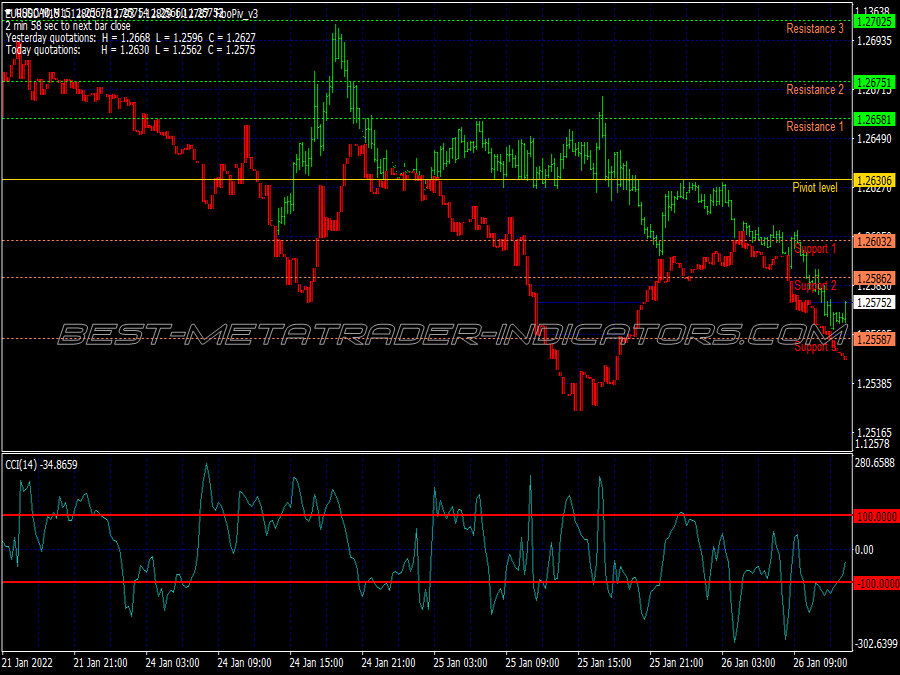Select the CCI(14) -34.8659 indicator label
900x675 pixels.
pos(41,465)
